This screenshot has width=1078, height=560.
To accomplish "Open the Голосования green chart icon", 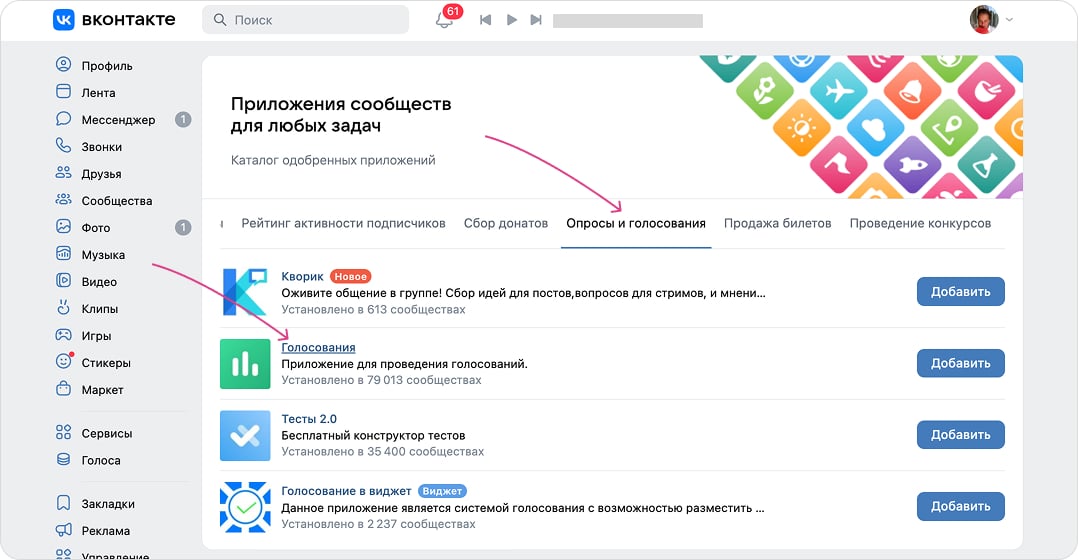I will point(245,363).
